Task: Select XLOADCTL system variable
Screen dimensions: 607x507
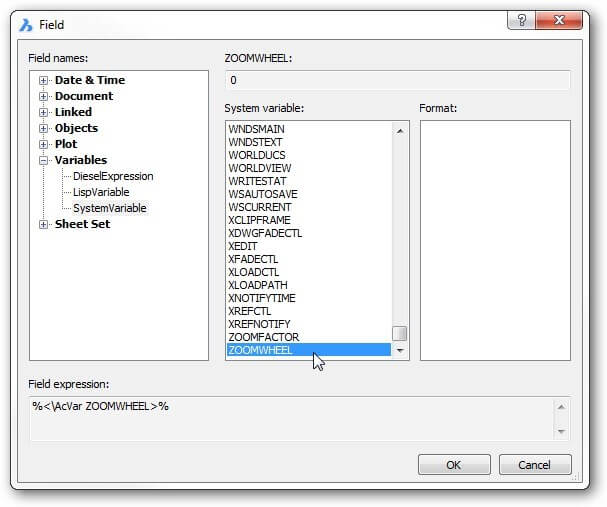Action: click(x=309, y=272)
